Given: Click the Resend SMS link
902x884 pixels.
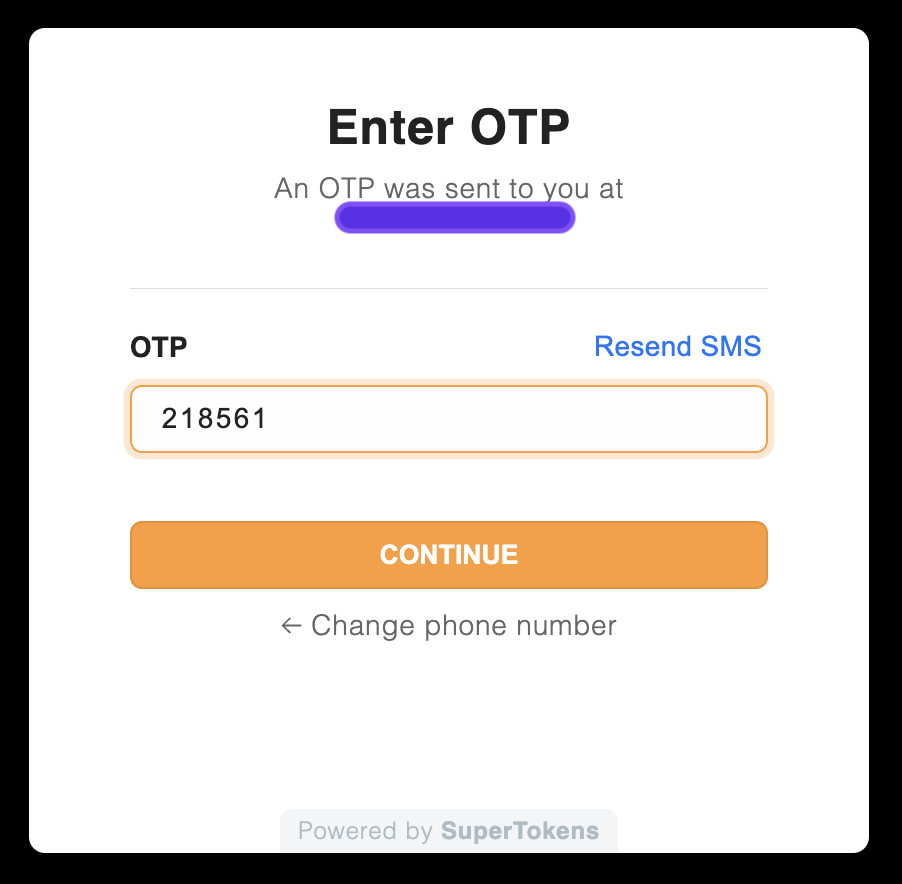Looking at the screenshot, I should (677, 347).
